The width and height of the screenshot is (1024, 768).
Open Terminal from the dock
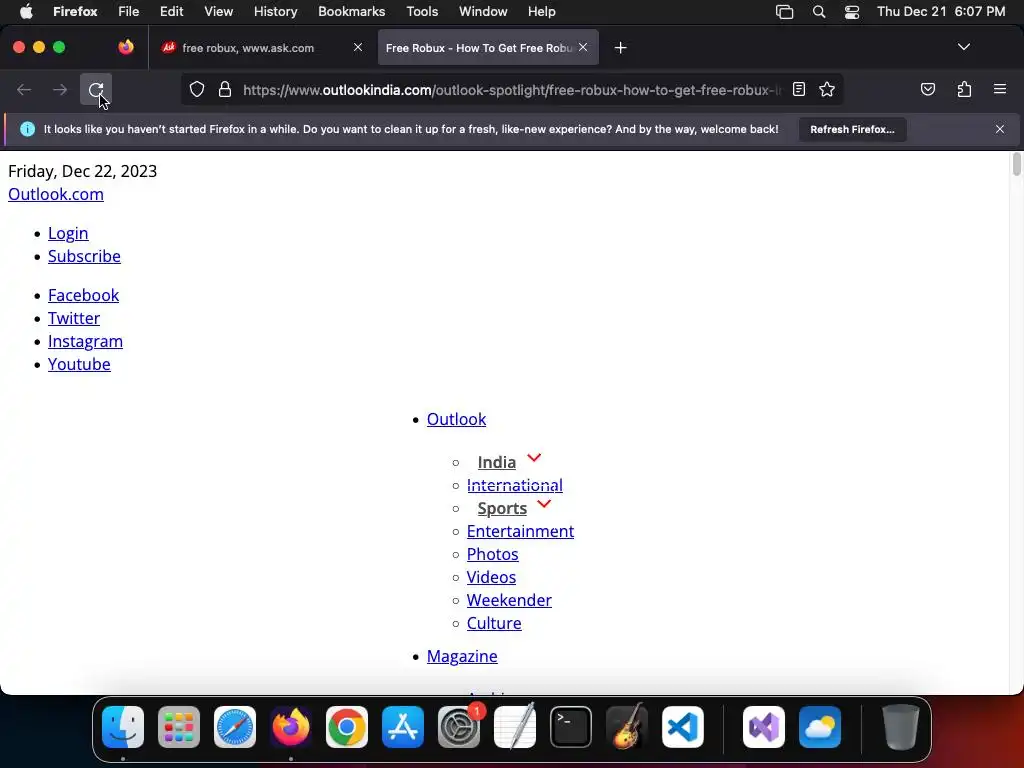(571, 727)
